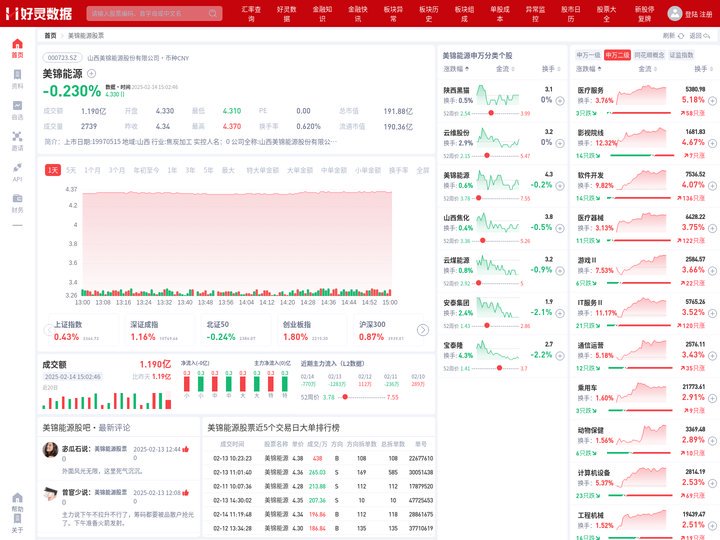Click the stock code badge 000723.SZ
The width and height of the screenshot is (720, 540).
[x=62, y=58]
